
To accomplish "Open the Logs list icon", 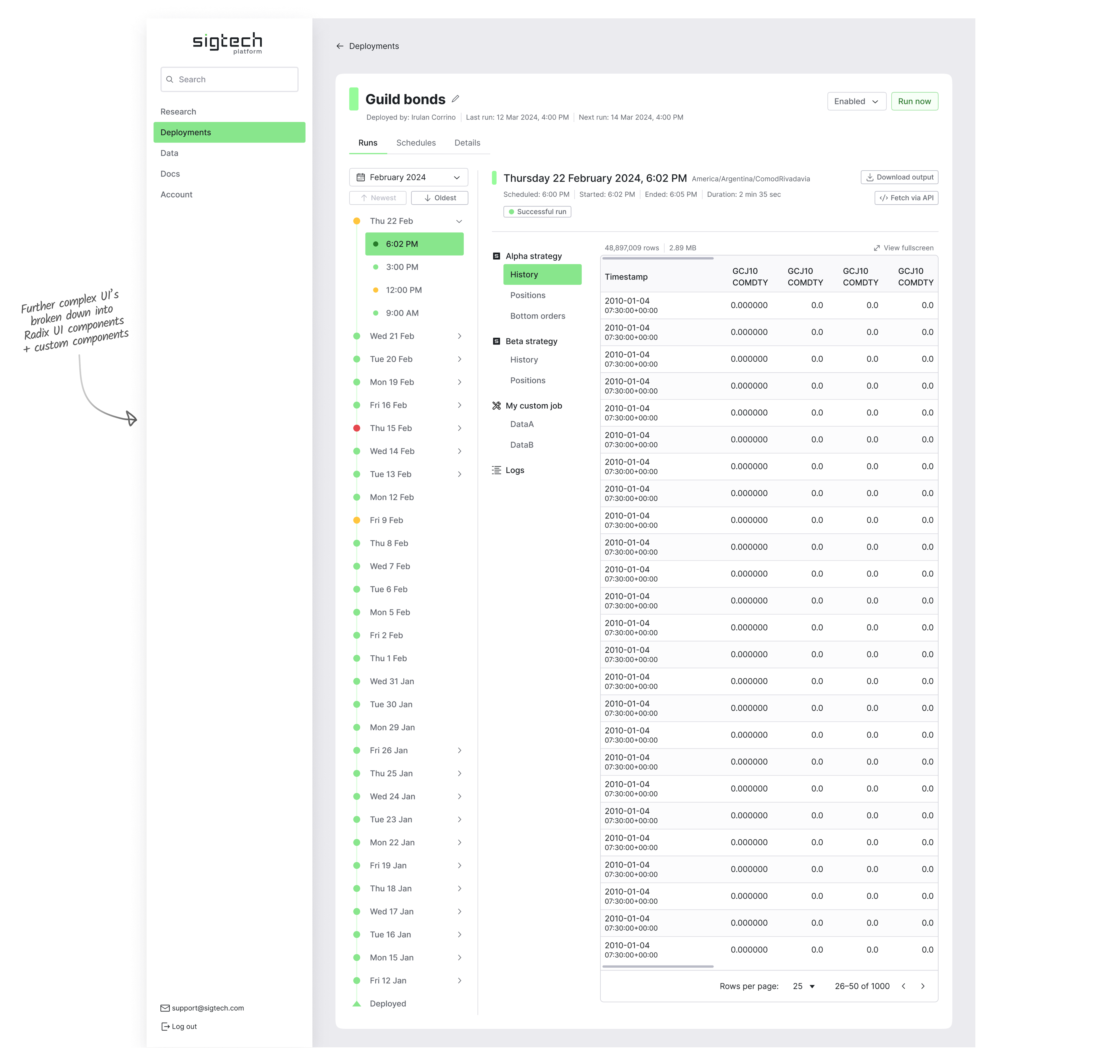I will pyautogui.click(x=496, y=470).
